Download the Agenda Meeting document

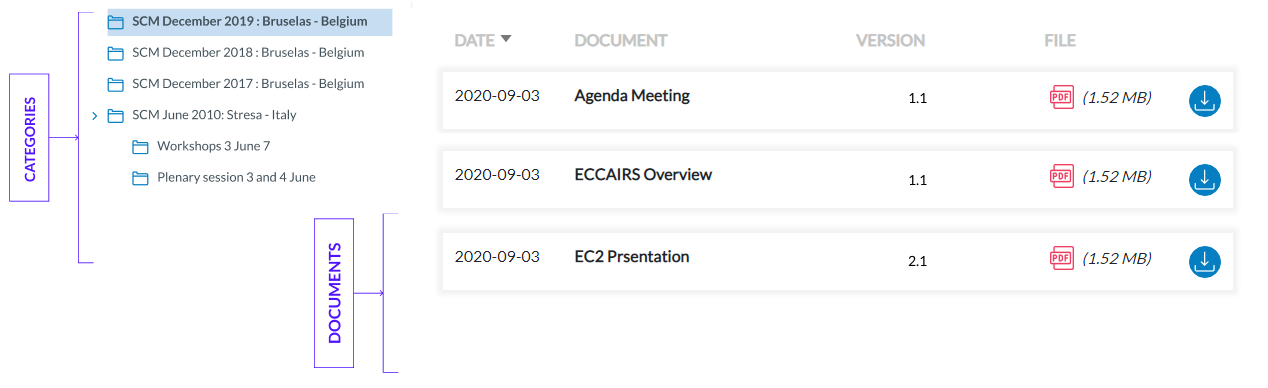coord(1204,101)
